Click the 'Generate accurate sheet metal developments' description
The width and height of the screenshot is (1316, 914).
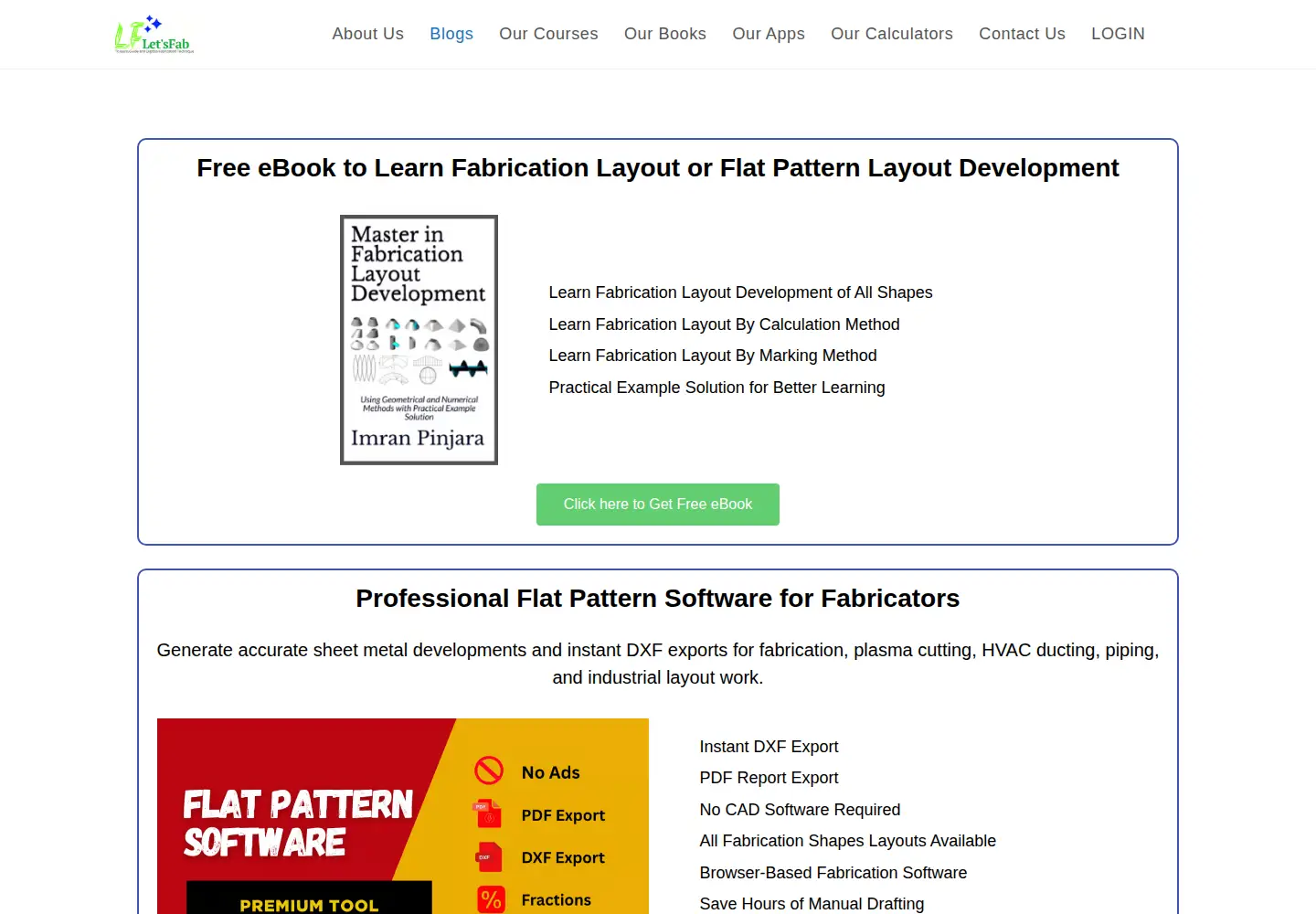(658, 664)
